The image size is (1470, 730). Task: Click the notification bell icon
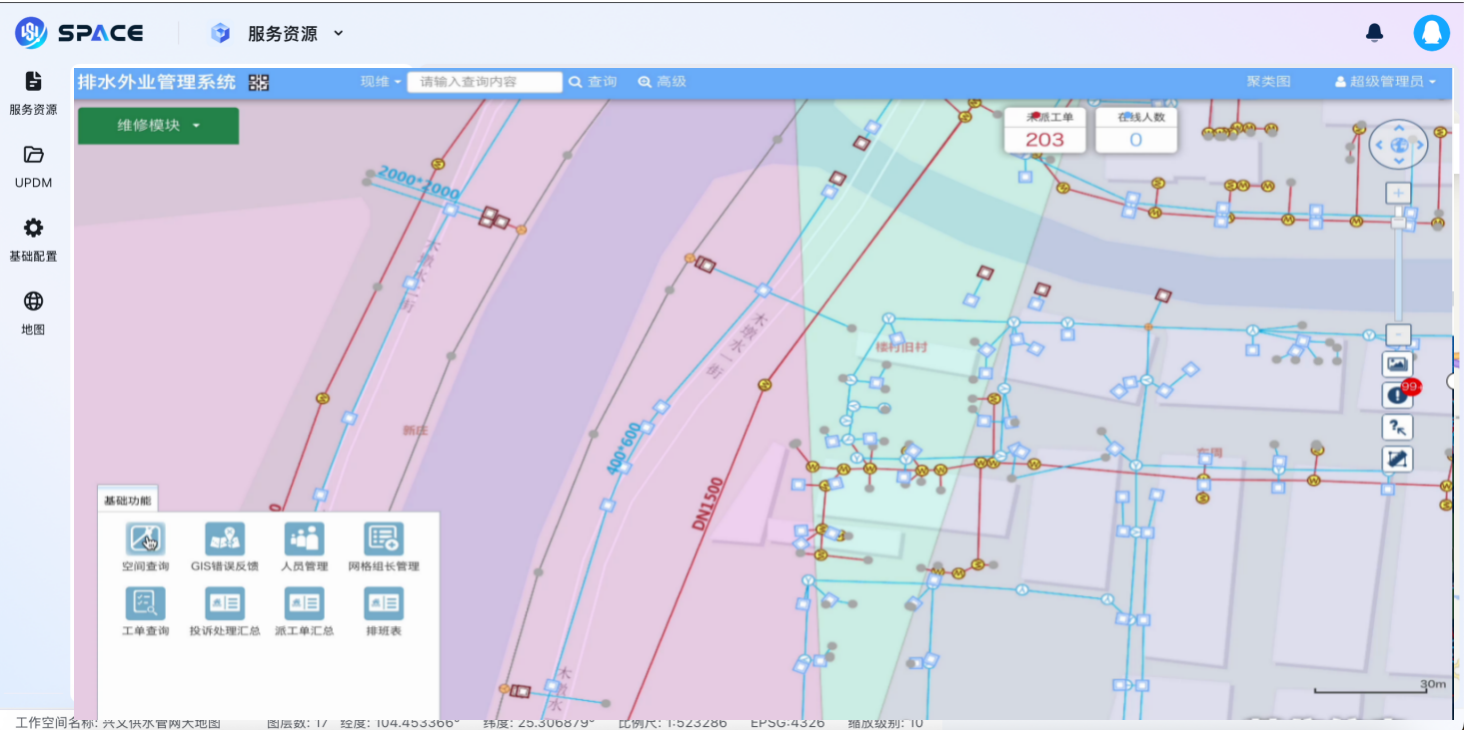[1374, 33]
